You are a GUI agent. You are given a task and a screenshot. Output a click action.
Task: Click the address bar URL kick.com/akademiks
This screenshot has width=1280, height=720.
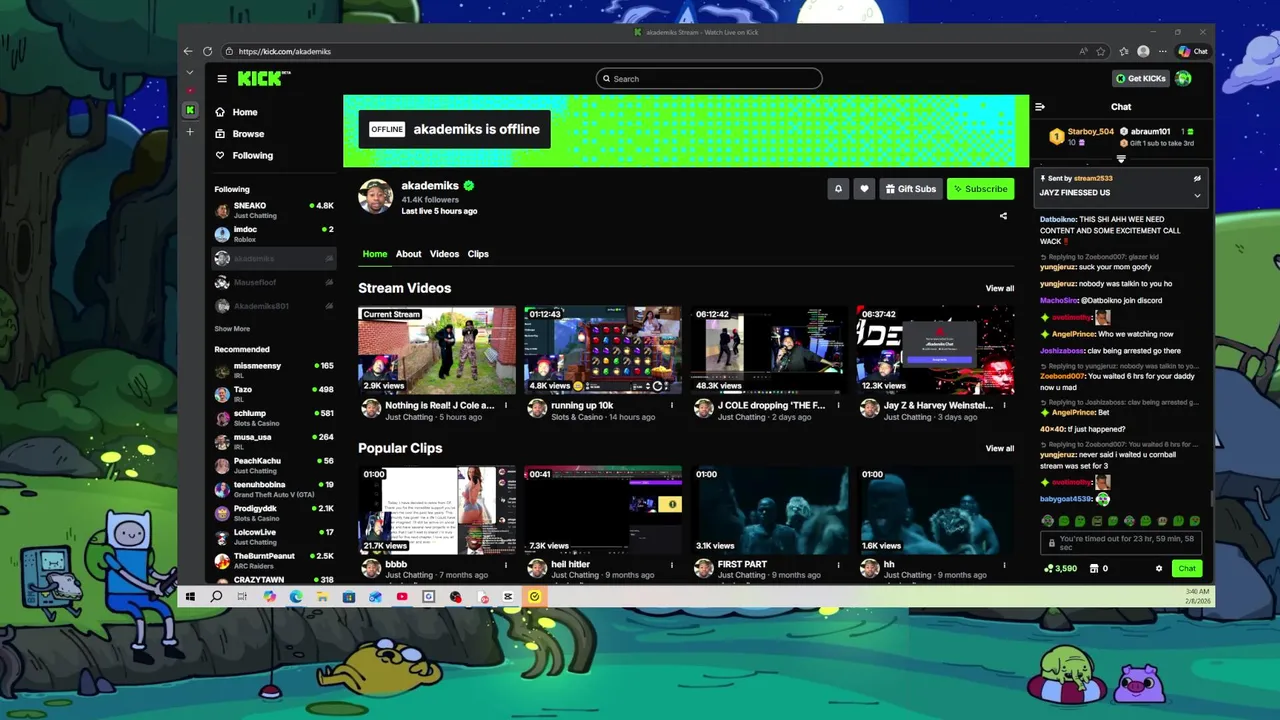pyautogui.click(x=284, y=51)
